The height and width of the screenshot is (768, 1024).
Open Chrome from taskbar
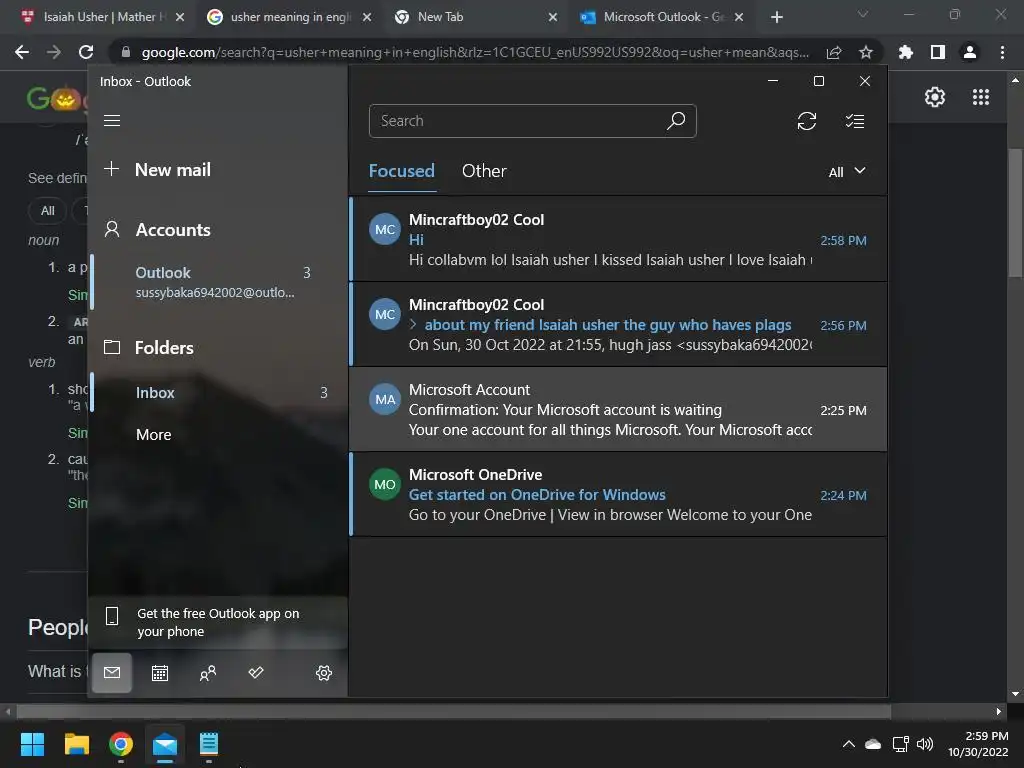(121, 744)
